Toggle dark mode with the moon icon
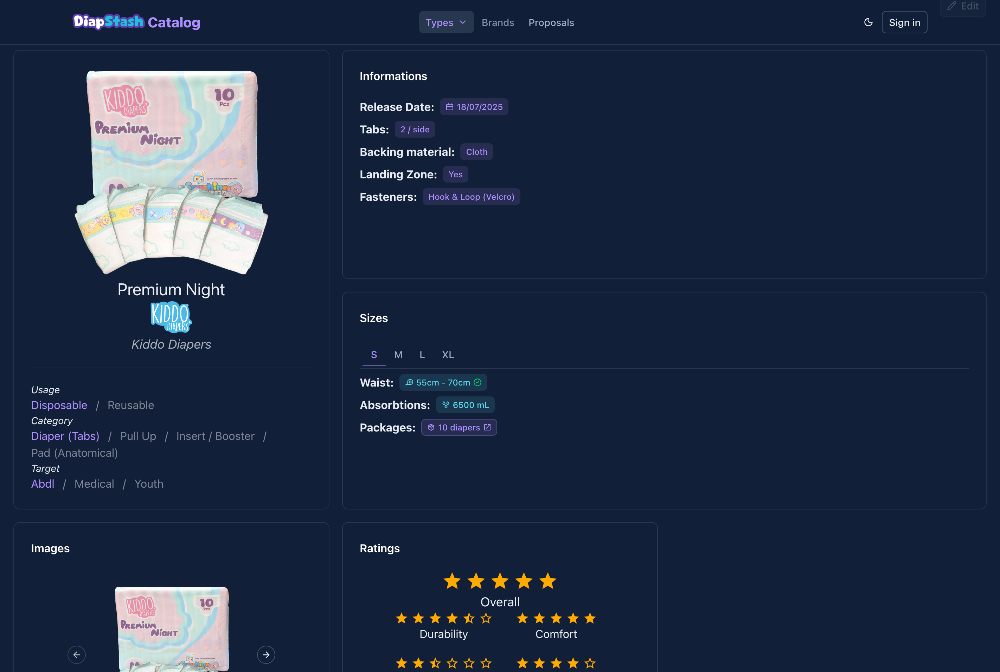1000x672 pixels. 868,22
